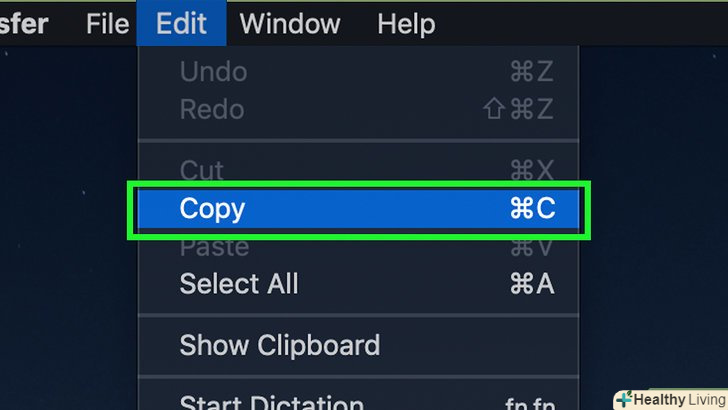The width and height of the screenshot is (728, 410).
Task: Click the fn fn shortcut beside Dictation
Action: 530,402
